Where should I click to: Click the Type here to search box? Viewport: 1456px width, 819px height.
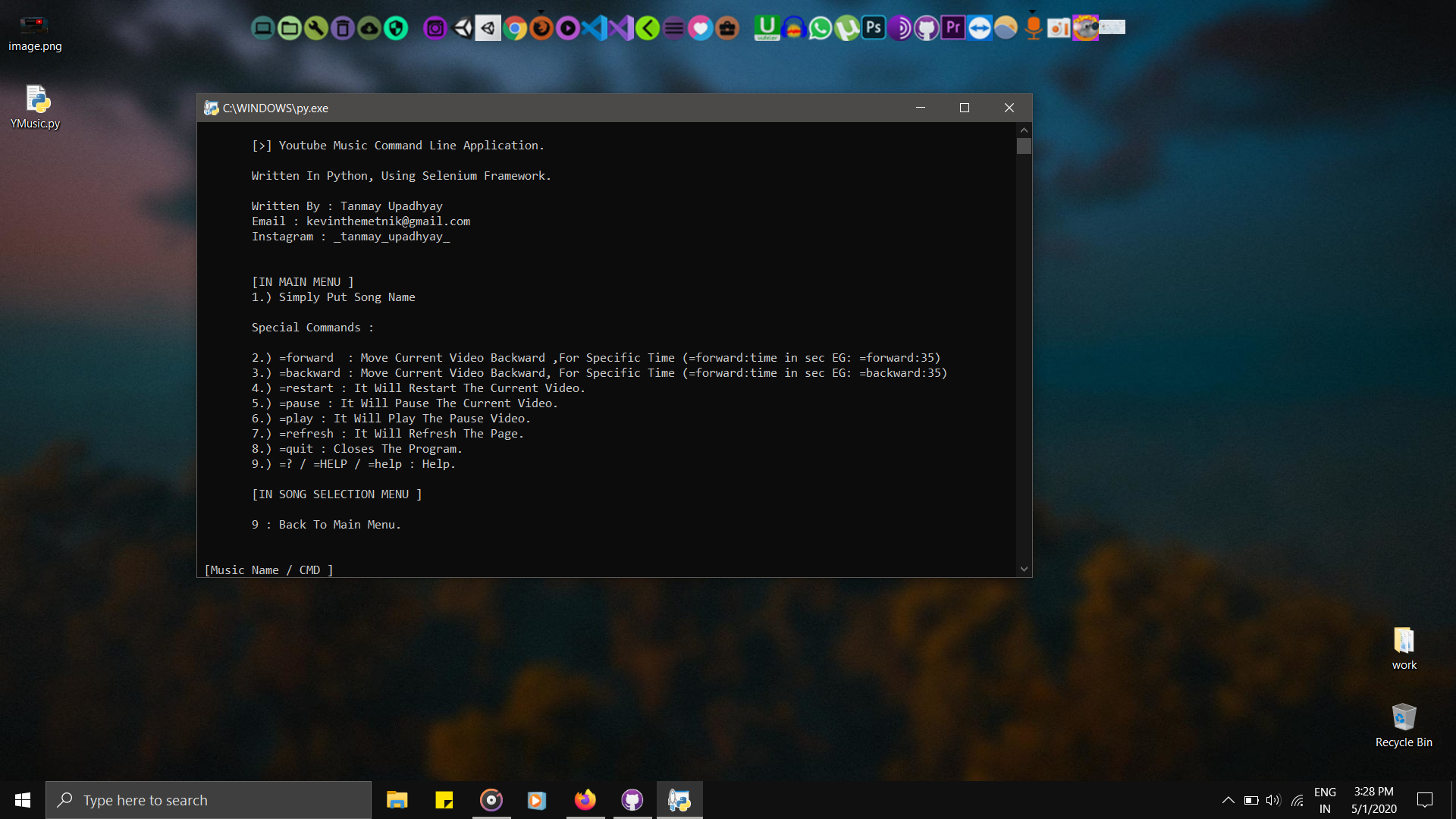point(209,800)
